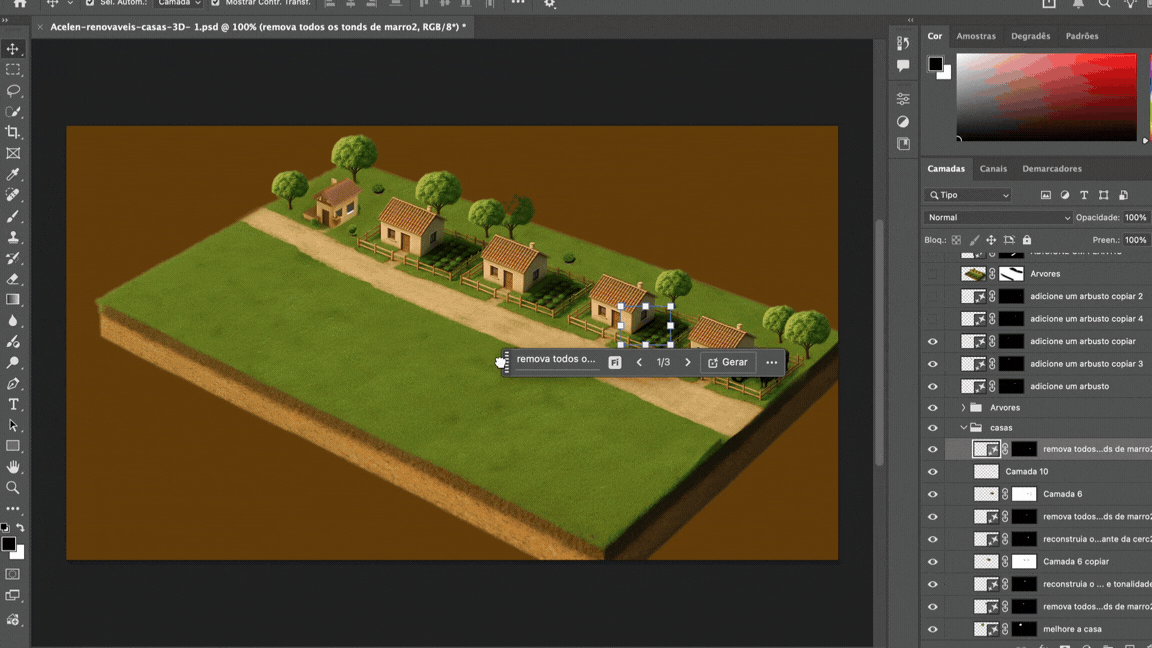Select the Crop tool
Viewport: 1152px width, 648px height.
[13, 132]
